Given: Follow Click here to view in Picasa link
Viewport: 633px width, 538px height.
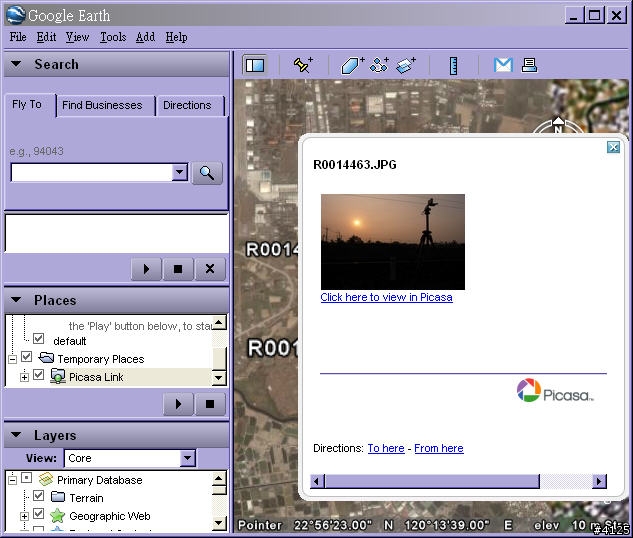Looking at the screenshot, I should (x=386, y=297).
